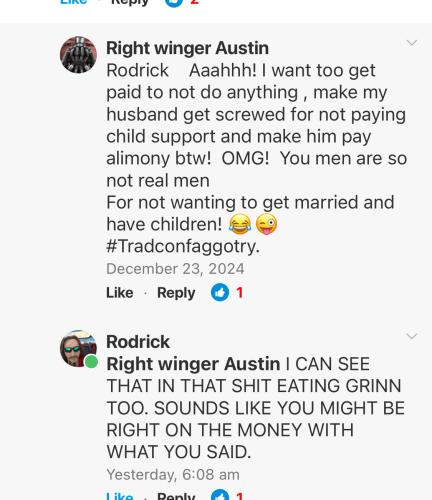Open Right winger Austin author name link
Viewport: 432px width, 500px height.
(x=187, y=48)
